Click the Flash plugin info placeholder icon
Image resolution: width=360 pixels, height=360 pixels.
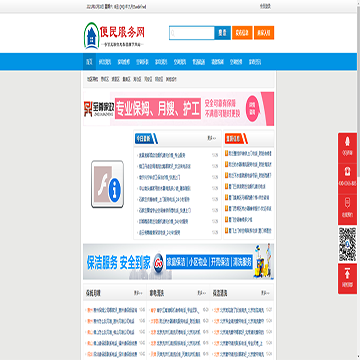click(x=107, y=184)
